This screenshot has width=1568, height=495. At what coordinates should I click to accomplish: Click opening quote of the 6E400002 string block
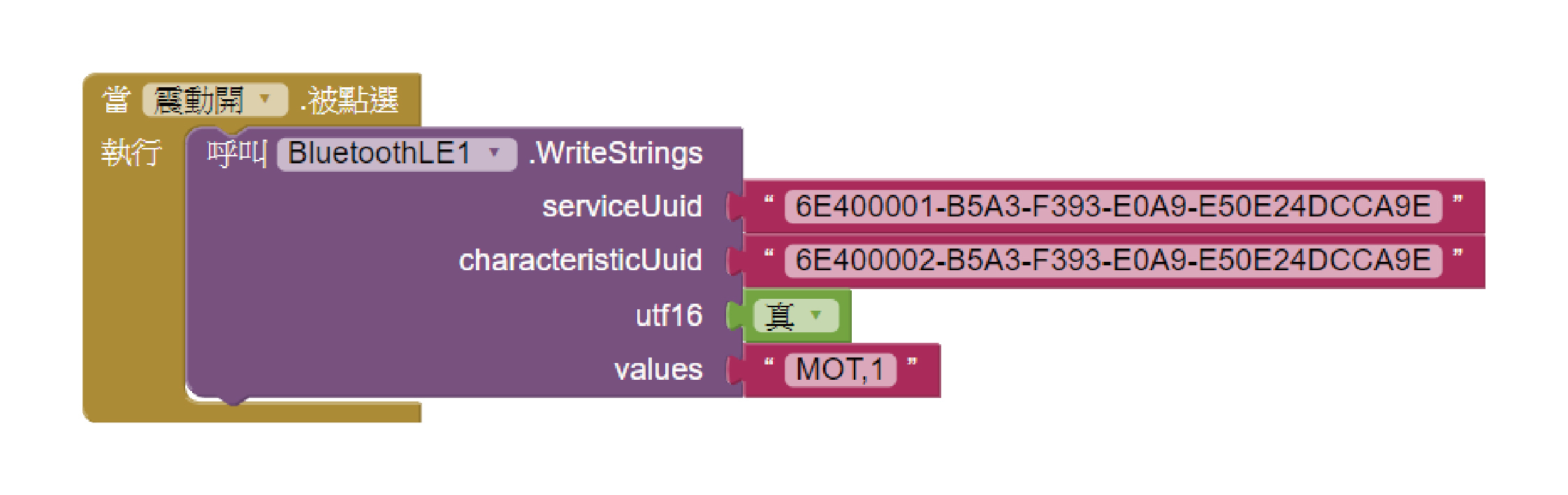769,254
